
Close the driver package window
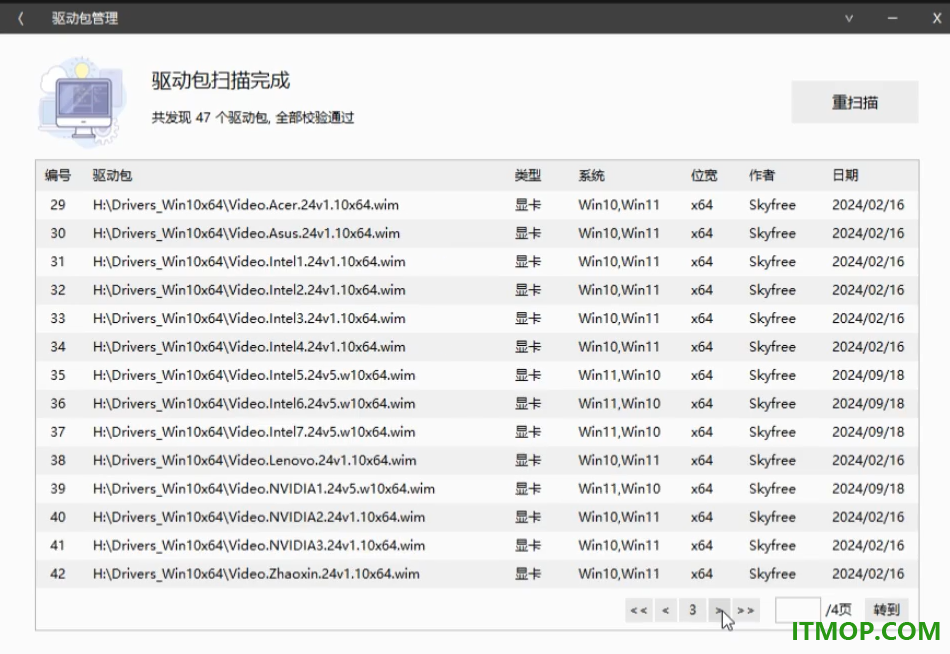point(937,19)
